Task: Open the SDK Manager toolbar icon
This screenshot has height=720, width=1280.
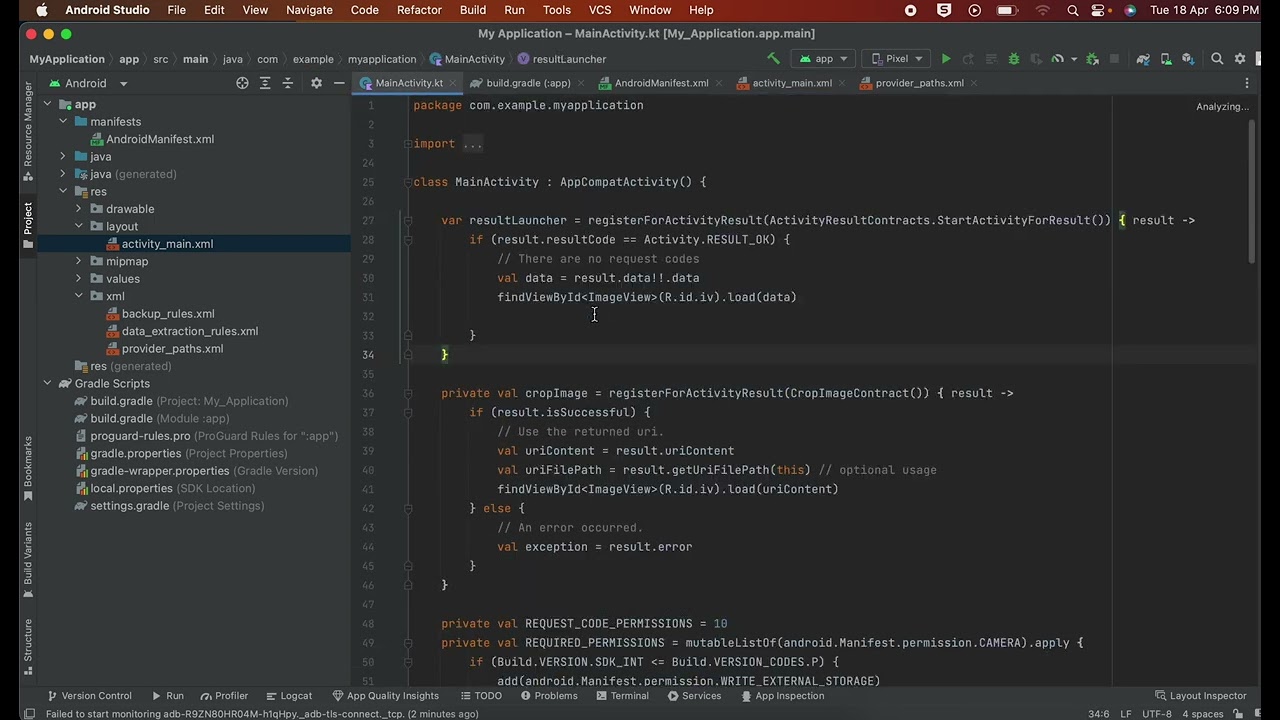Action: click(x=1188, y=59)
